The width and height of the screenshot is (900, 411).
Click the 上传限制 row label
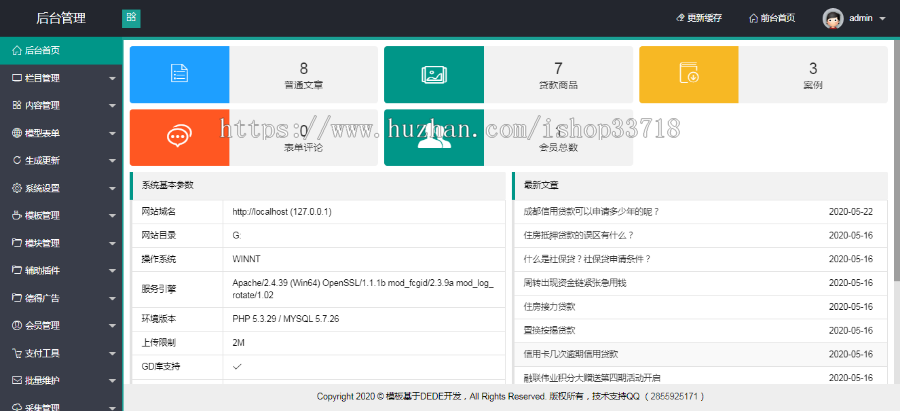pos(158,343)
